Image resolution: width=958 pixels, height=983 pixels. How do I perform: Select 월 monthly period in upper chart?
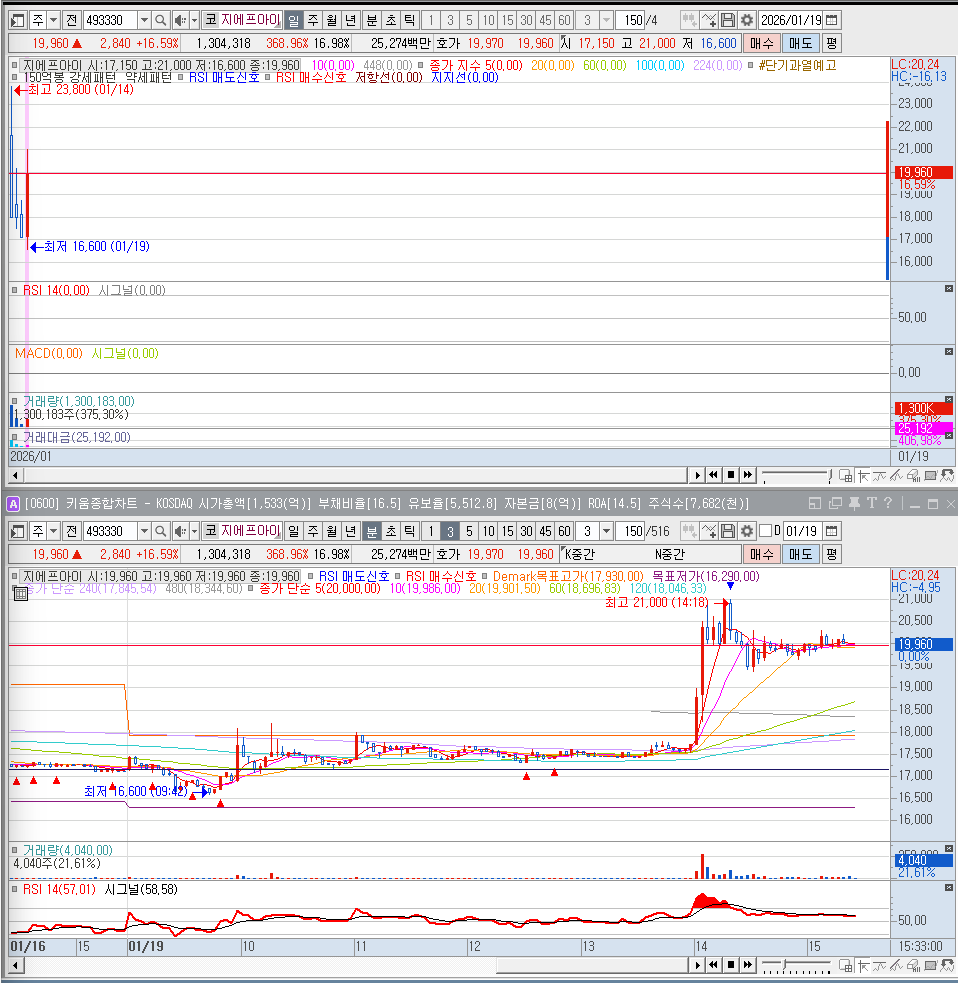coord(332,20)
